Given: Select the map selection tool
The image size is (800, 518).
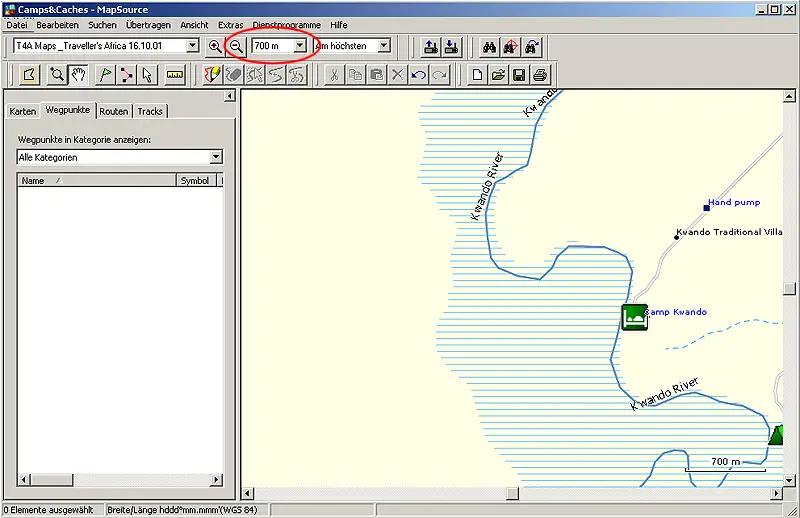Looking at the screenshot, I should click(30, 75).
